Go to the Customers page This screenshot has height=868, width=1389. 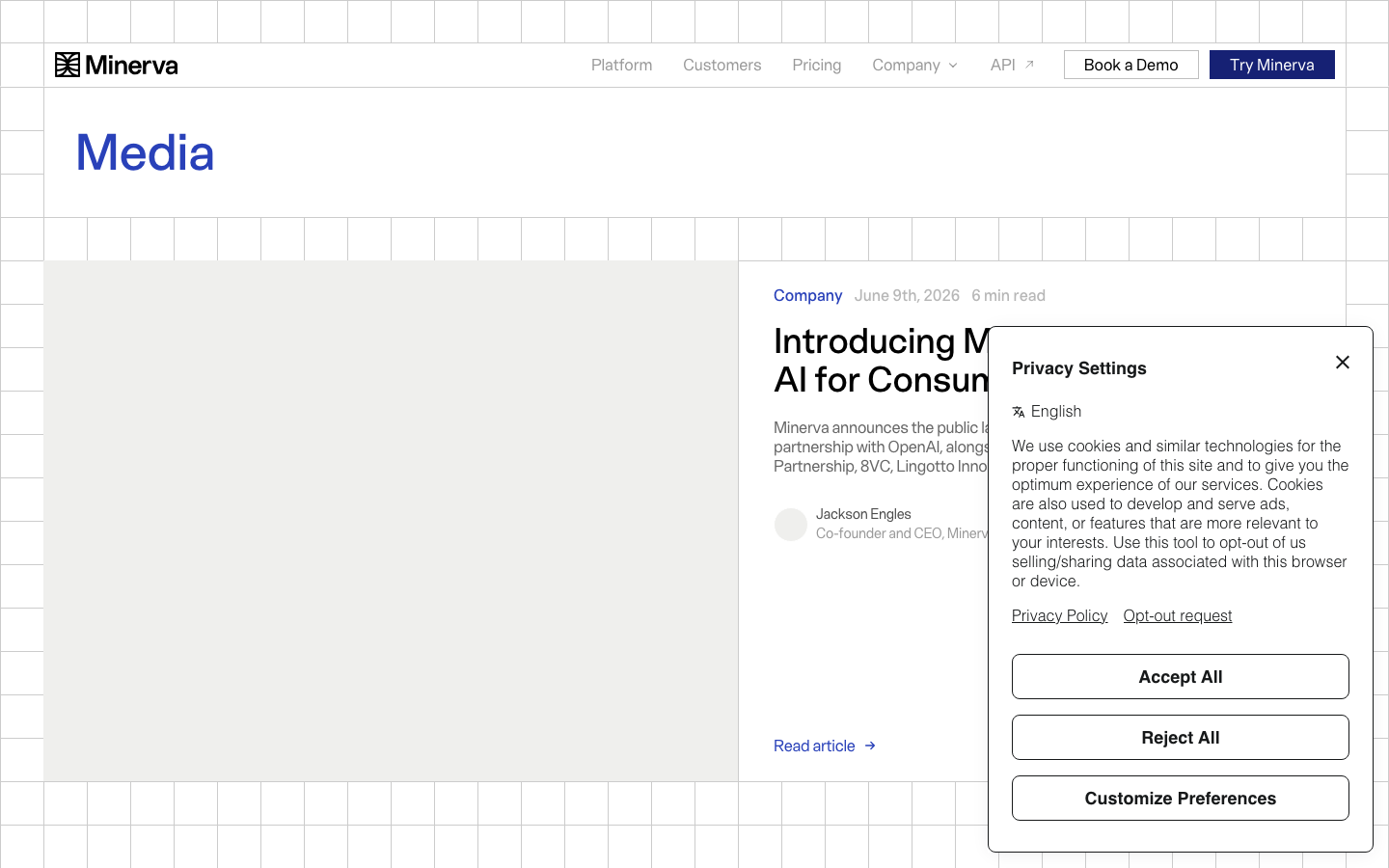722,65
